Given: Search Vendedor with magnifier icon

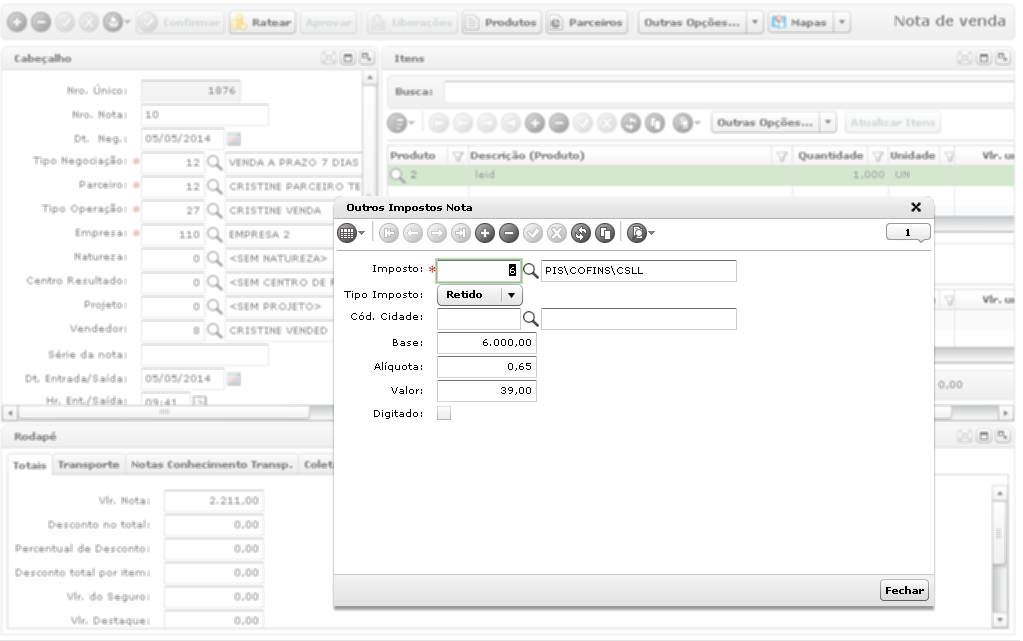Looking at the screenshot, I should click(x=214, y=330).
